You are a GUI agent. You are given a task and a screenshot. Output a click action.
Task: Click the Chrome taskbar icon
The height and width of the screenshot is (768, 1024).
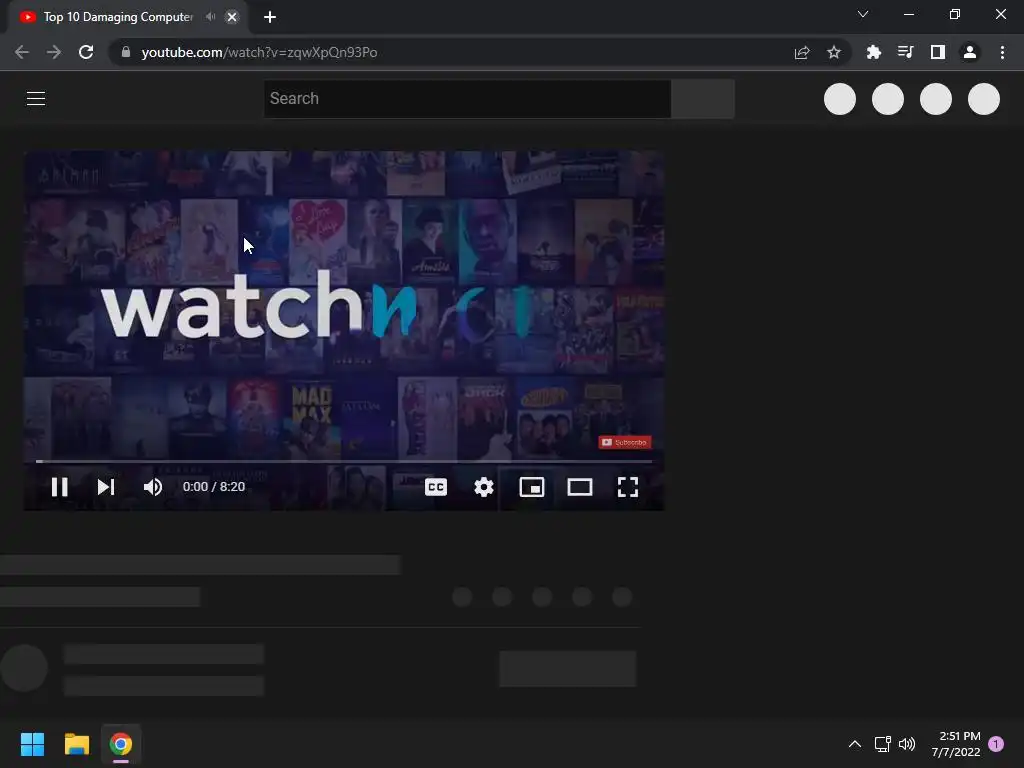[121, 744]
